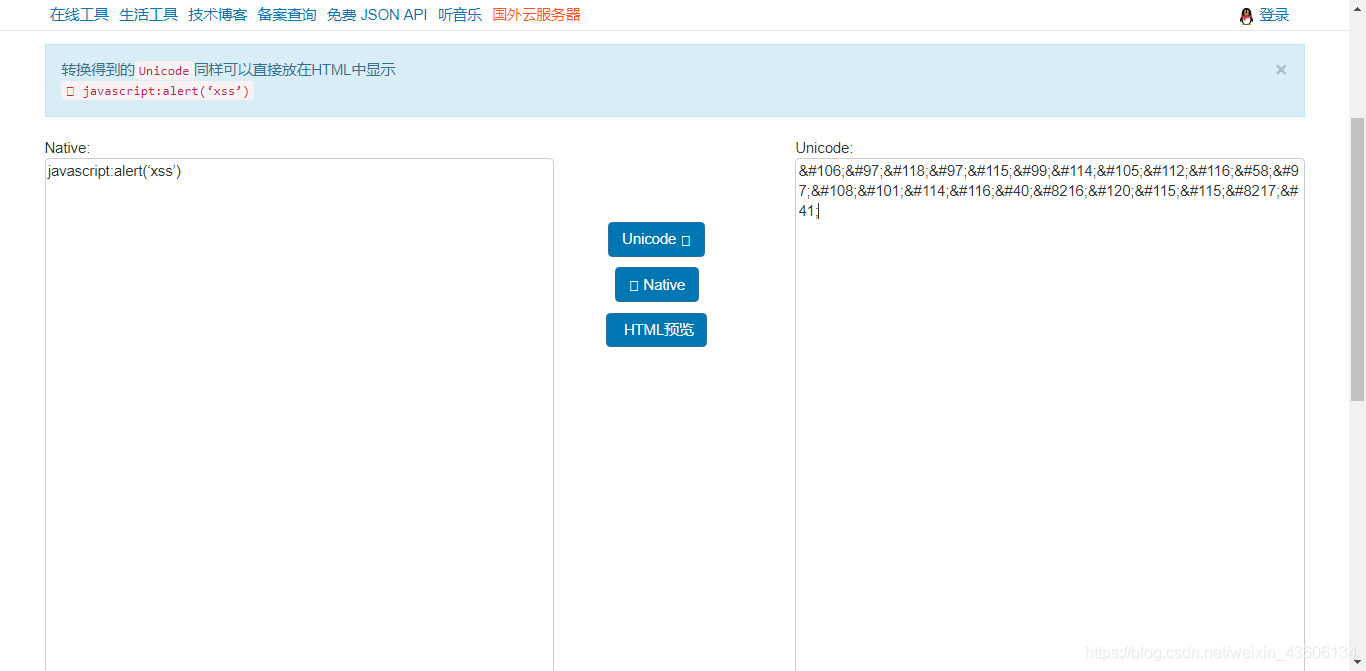
Task: Focus the Unicode text area
Action: 1050,414
